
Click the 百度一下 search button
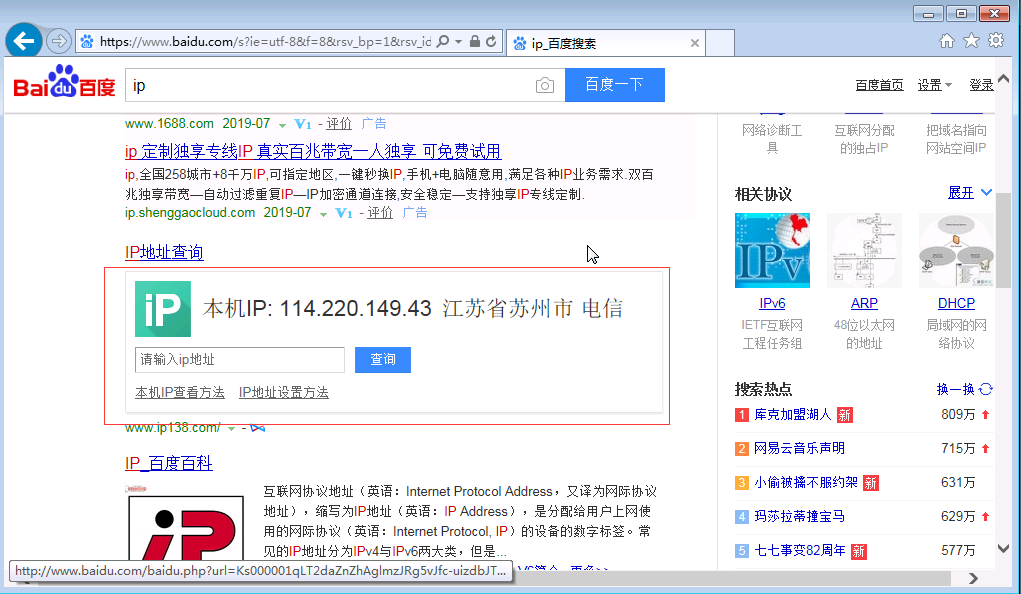pos(615,85)
